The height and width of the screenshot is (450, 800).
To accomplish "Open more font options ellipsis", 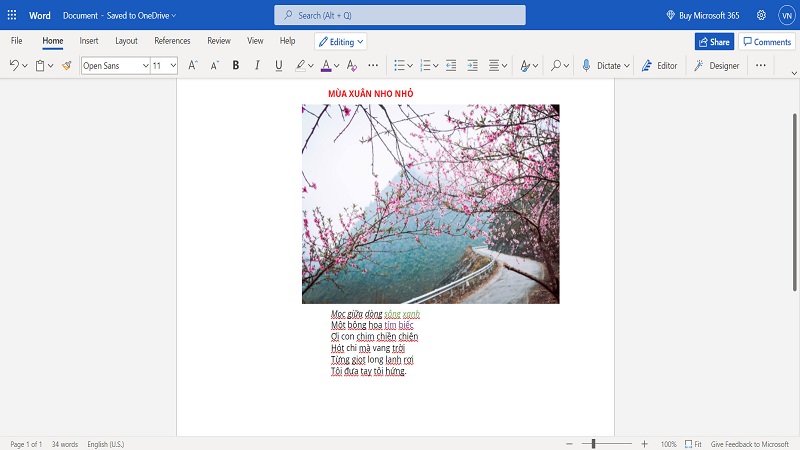I will pyautogui.click(x=373, y=65).
